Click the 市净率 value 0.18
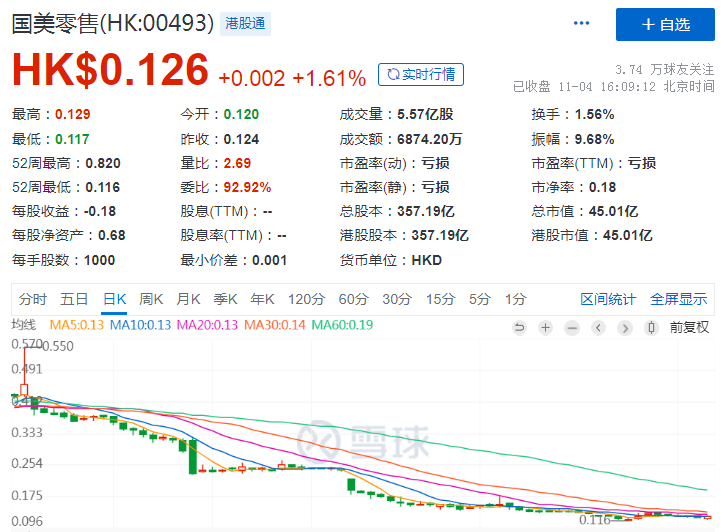This screenshot has width=723, height=532. tap(602, 187)
